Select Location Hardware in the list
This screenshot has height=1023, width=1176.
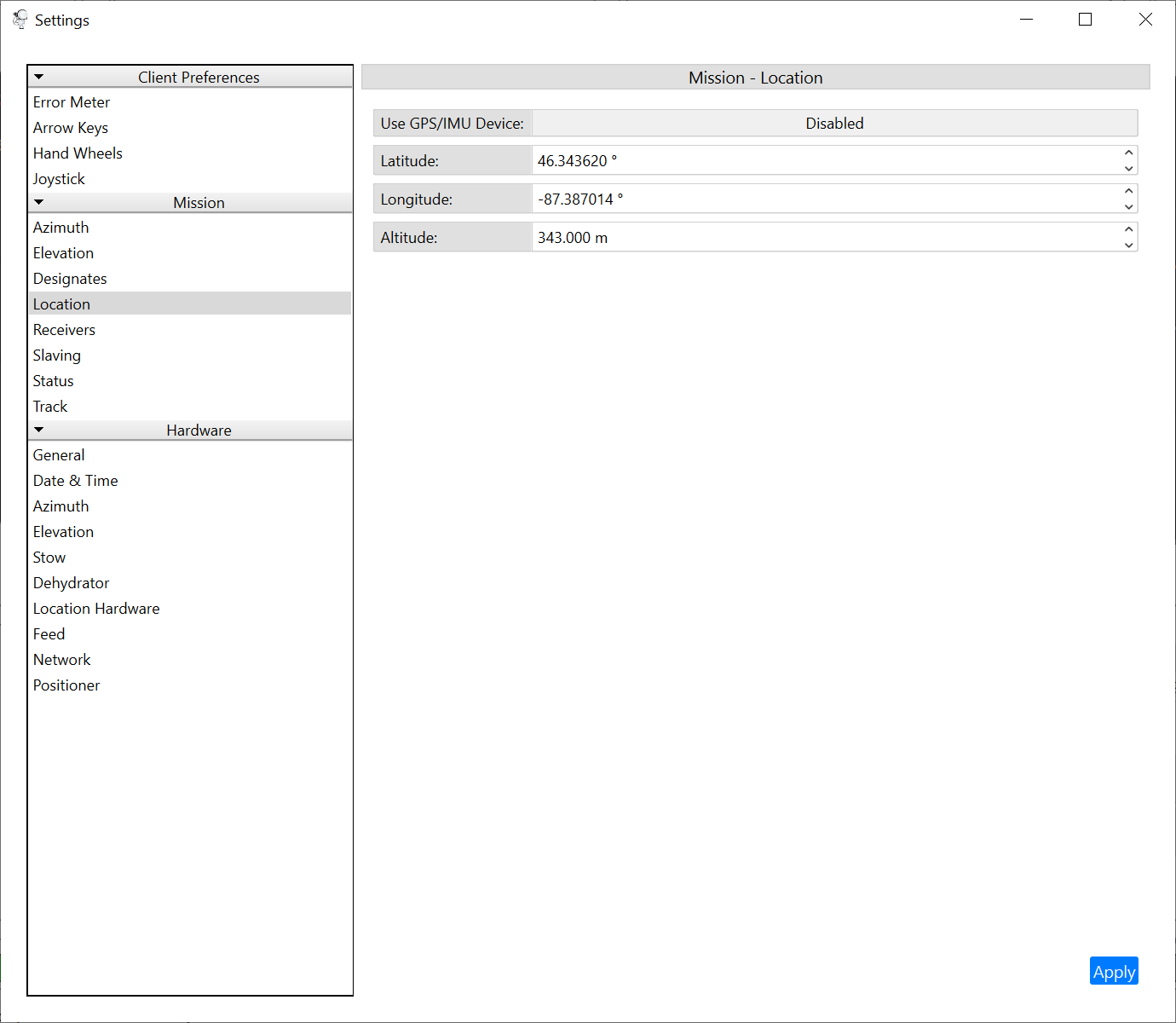(190, 609)
